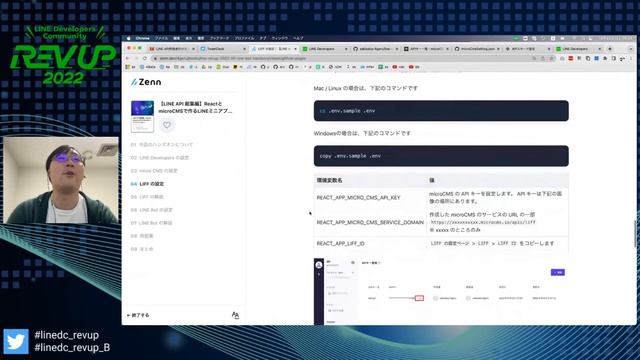Open the book cover thumbnail
The width and height of the screenshot is (640, 360).
pyautogui.click(x=142, y=116)
